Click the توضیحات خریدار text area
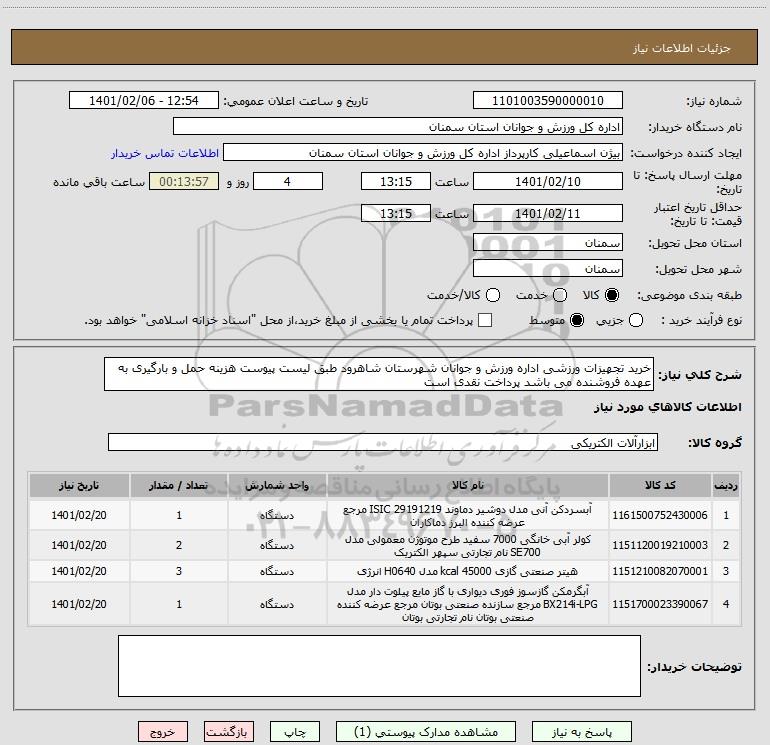Viewport: 770px width, 745px height. tap(379, 666)
